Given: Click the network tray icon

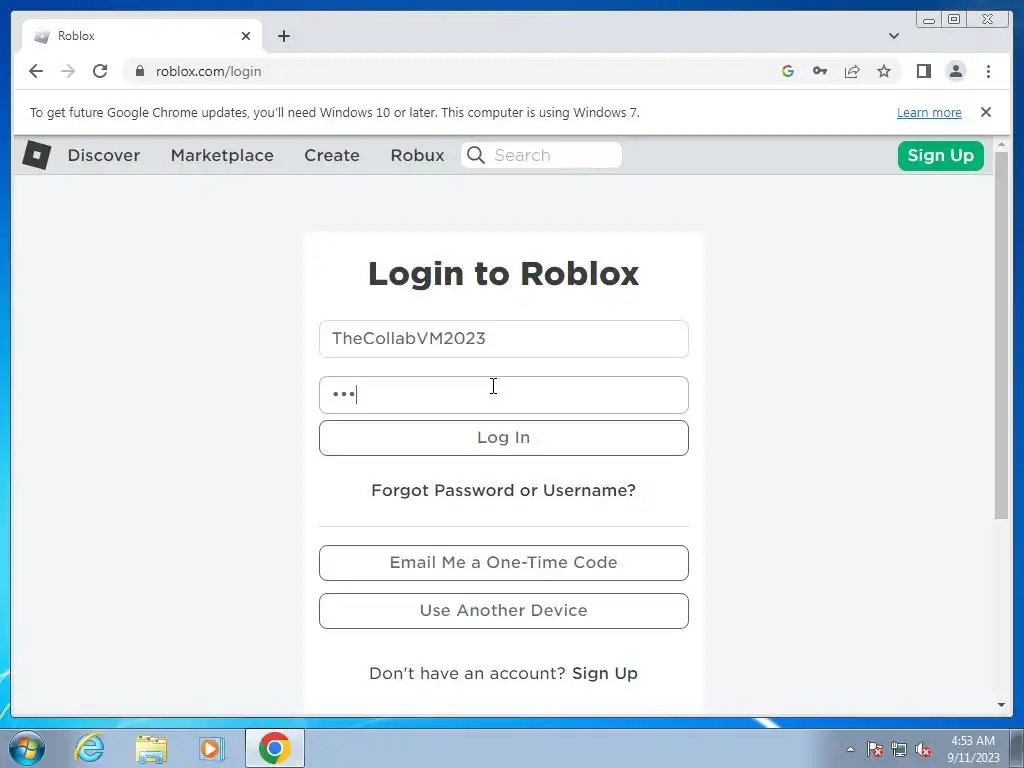Looking at the screenshot, I should point(899,749).
